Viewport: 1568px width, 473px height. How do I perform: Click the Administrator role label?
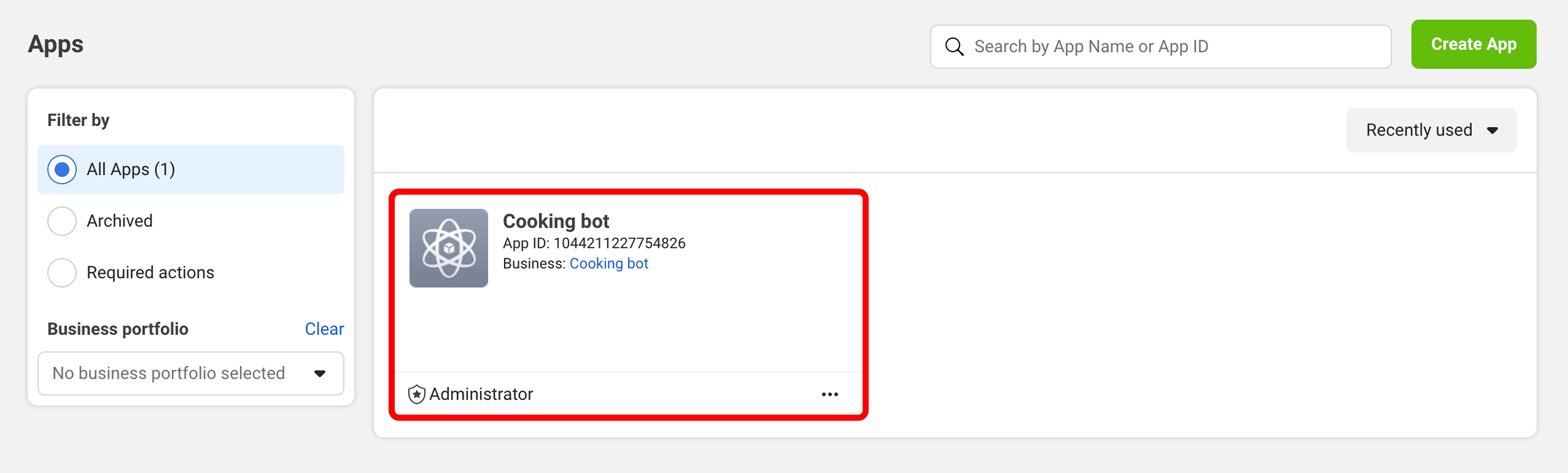[481, 394]
